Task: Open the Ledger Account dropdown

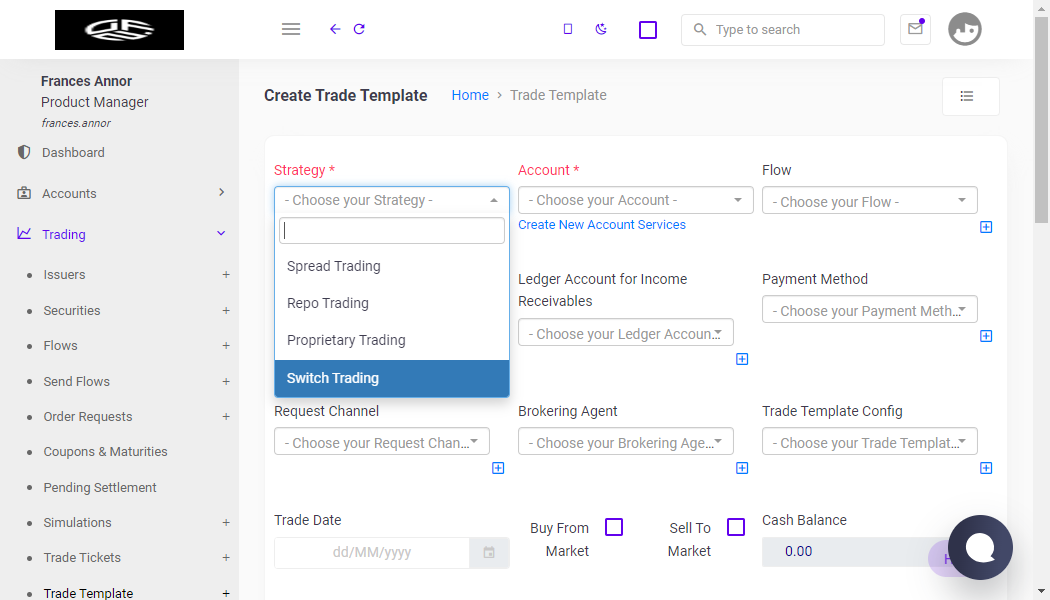Action: (625, 333)
